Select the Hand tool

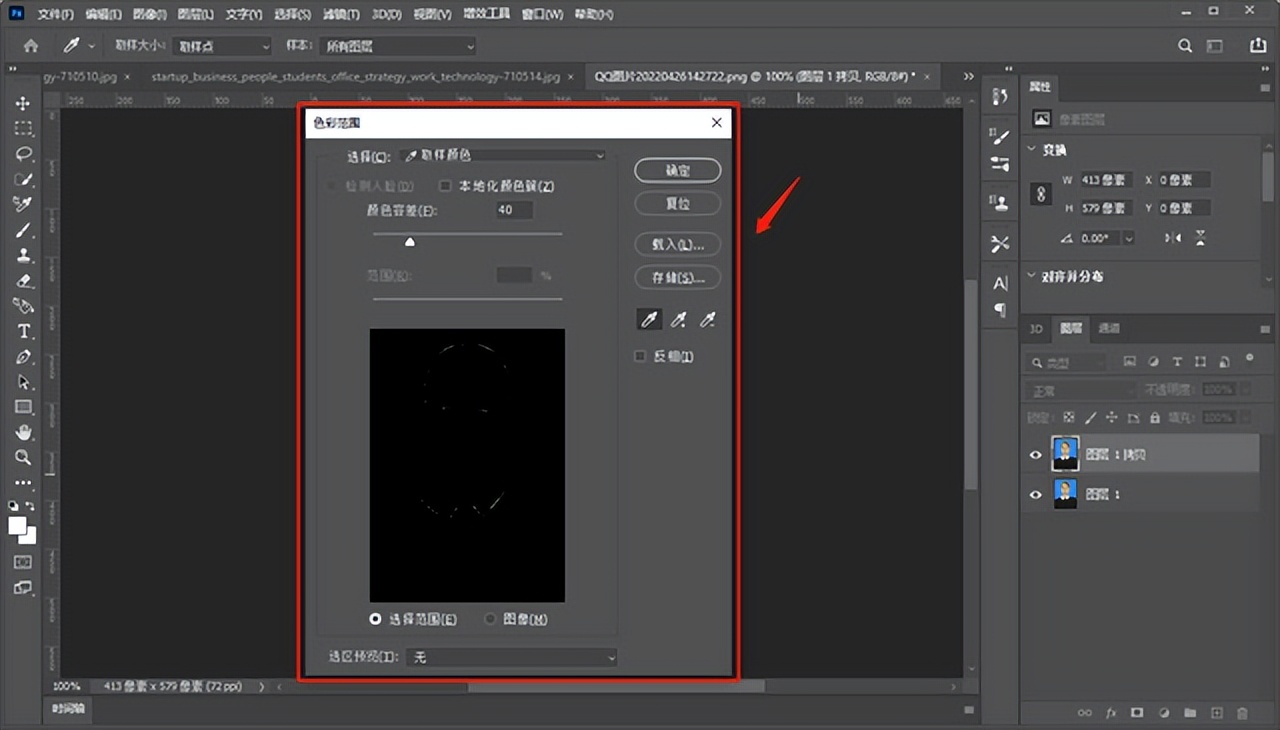click(x=22, y=432)
